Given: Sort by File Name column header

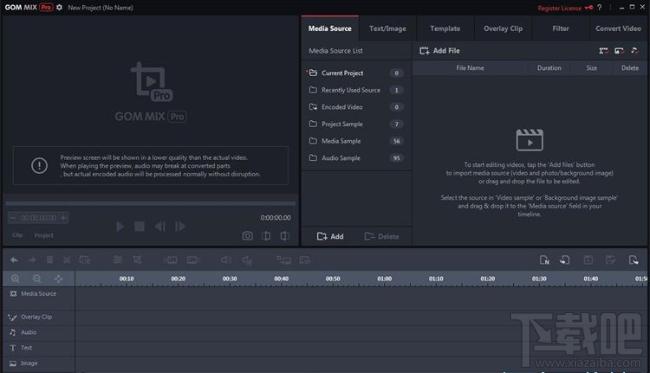Looking at the screenshot, I should (x=470, y=68).
